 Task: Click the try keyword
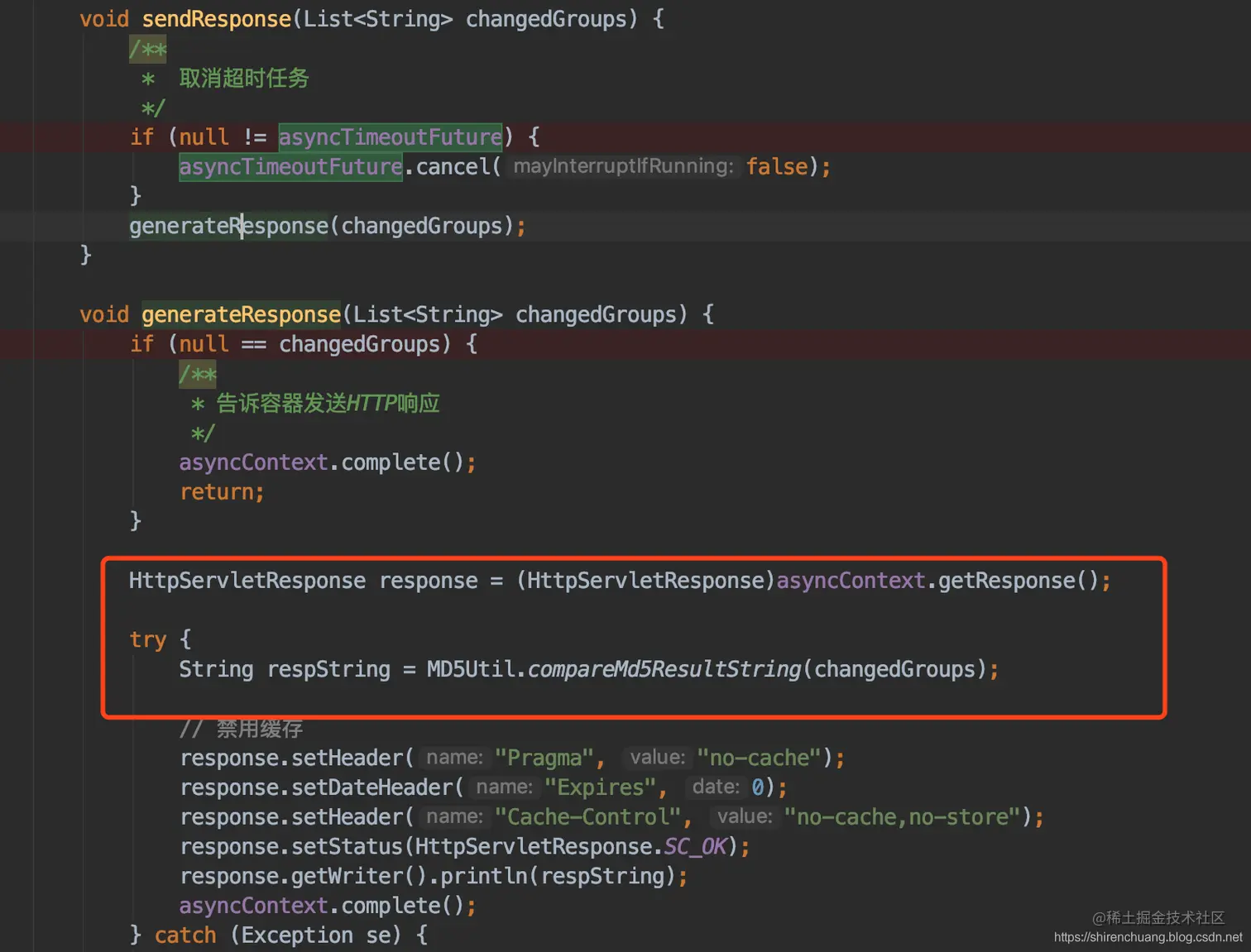(x=148, y=640)
